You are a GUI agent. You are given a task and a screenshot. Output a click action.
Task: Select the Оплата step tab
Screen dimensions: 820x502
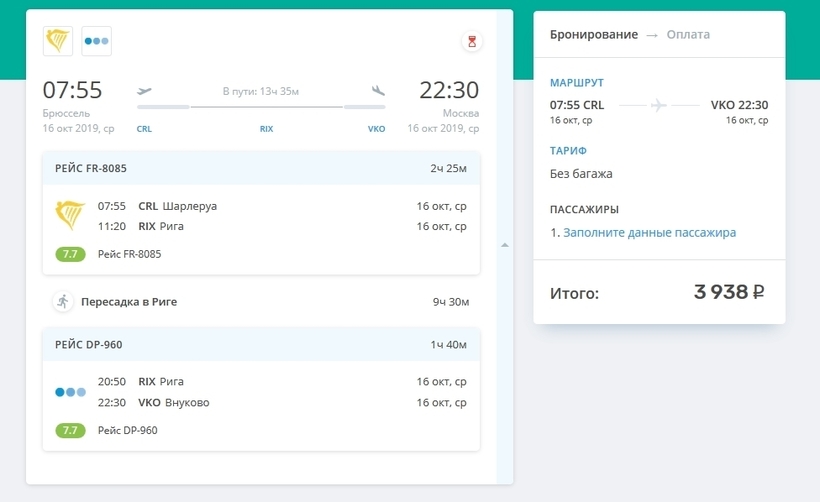(x=688, y=35)
